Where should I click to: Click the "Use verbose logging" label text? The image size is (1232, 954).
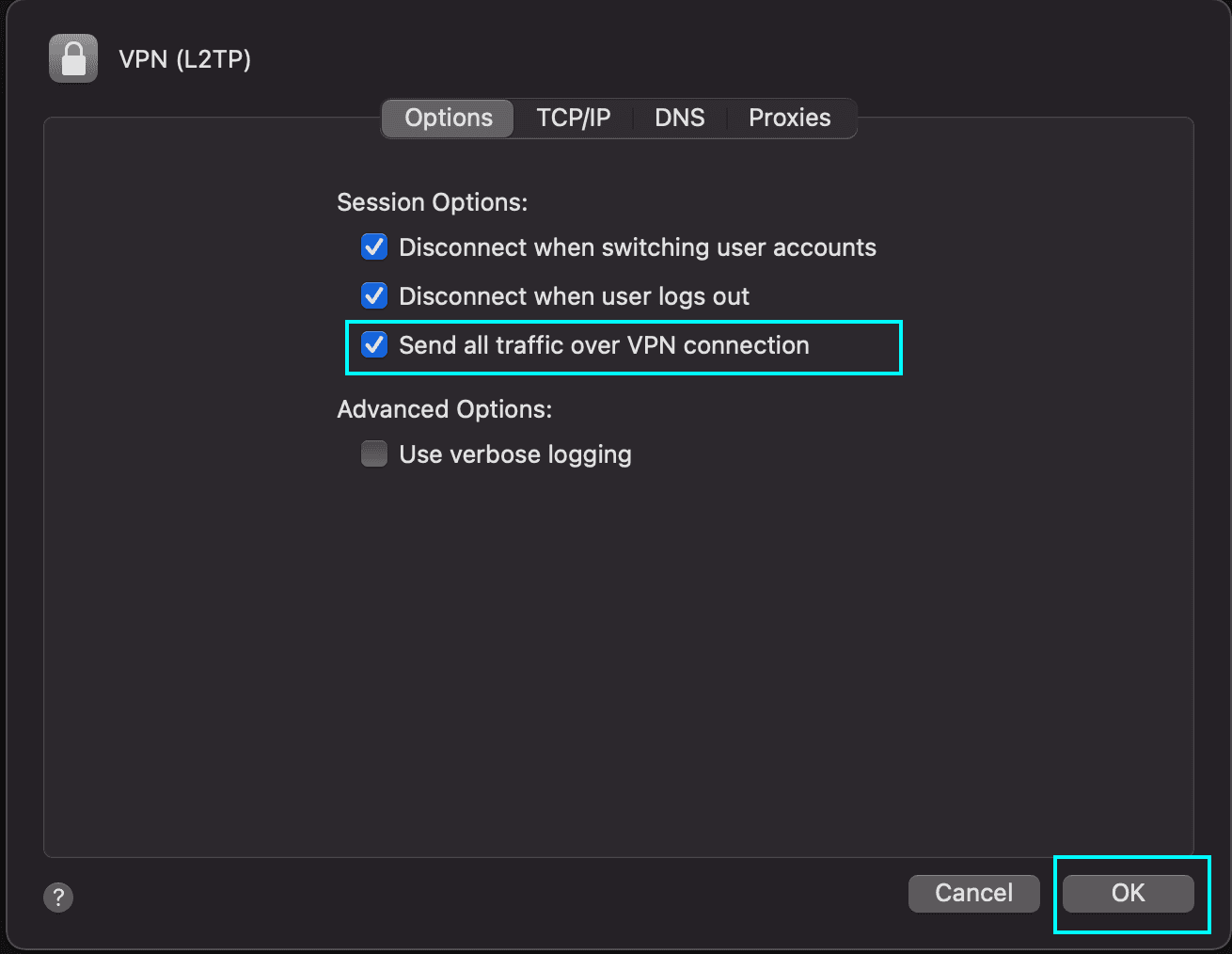(x=514, y=454)
